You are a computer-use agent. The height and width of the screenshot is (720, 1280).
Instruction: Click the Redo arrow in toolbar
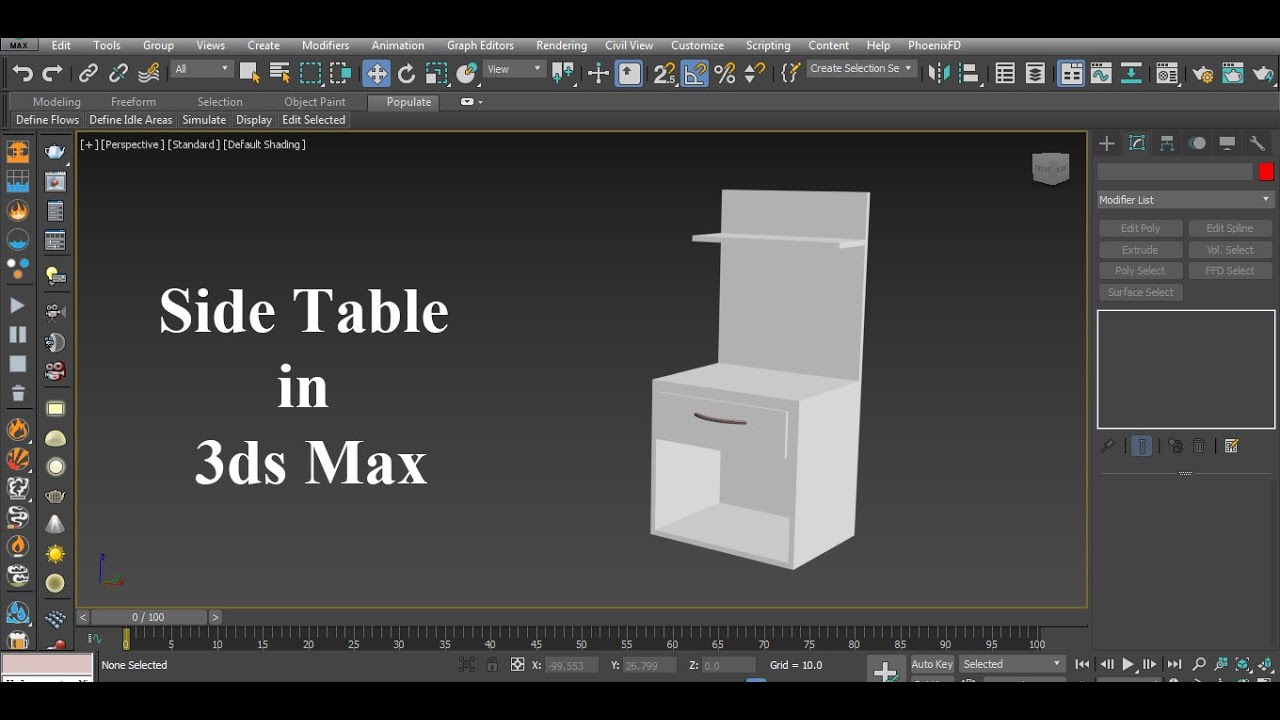[x=52, y=73]
